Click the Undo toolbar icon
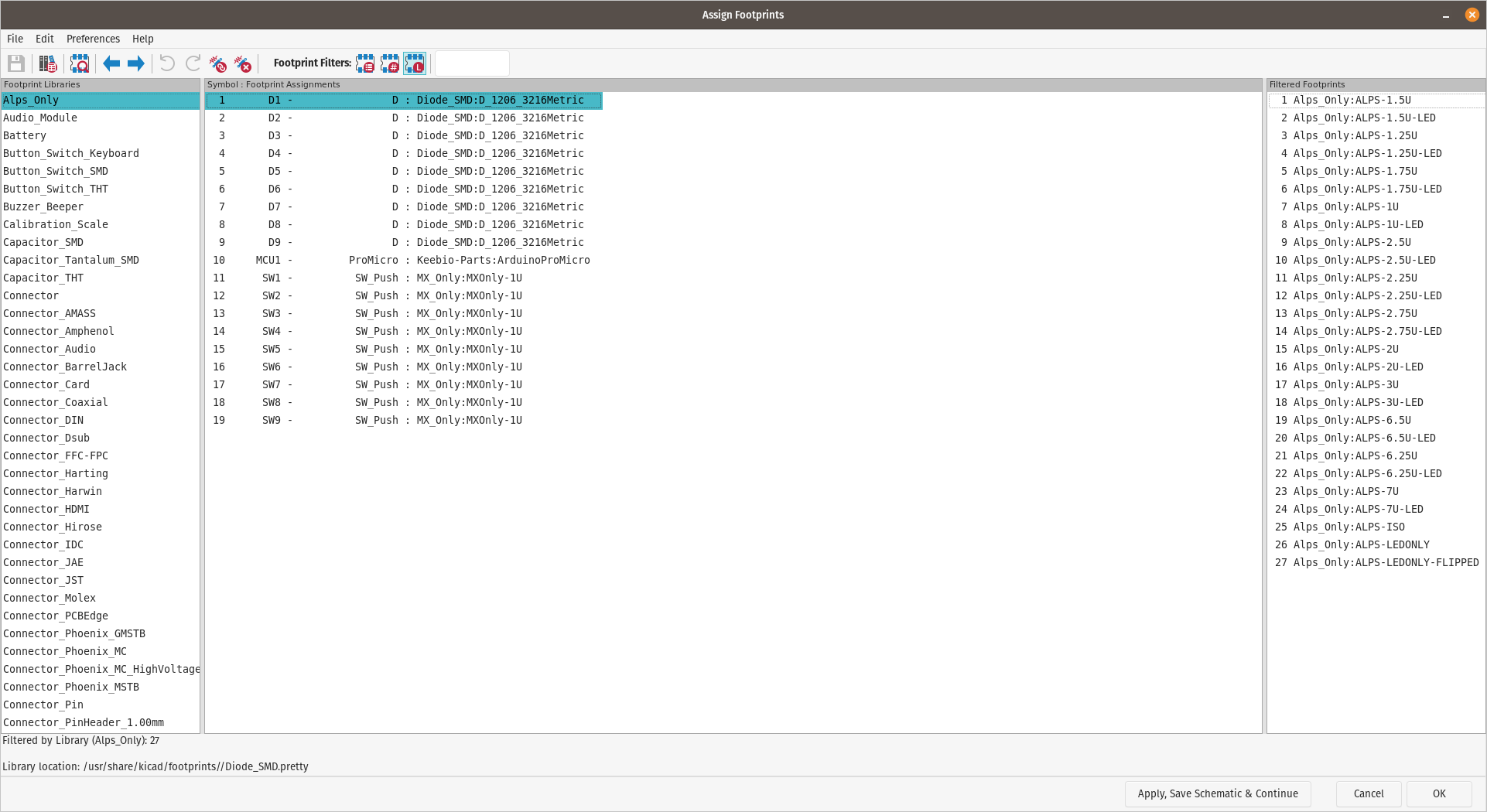The width and height of the screenshot is (1487, 812). pos(167,63)
